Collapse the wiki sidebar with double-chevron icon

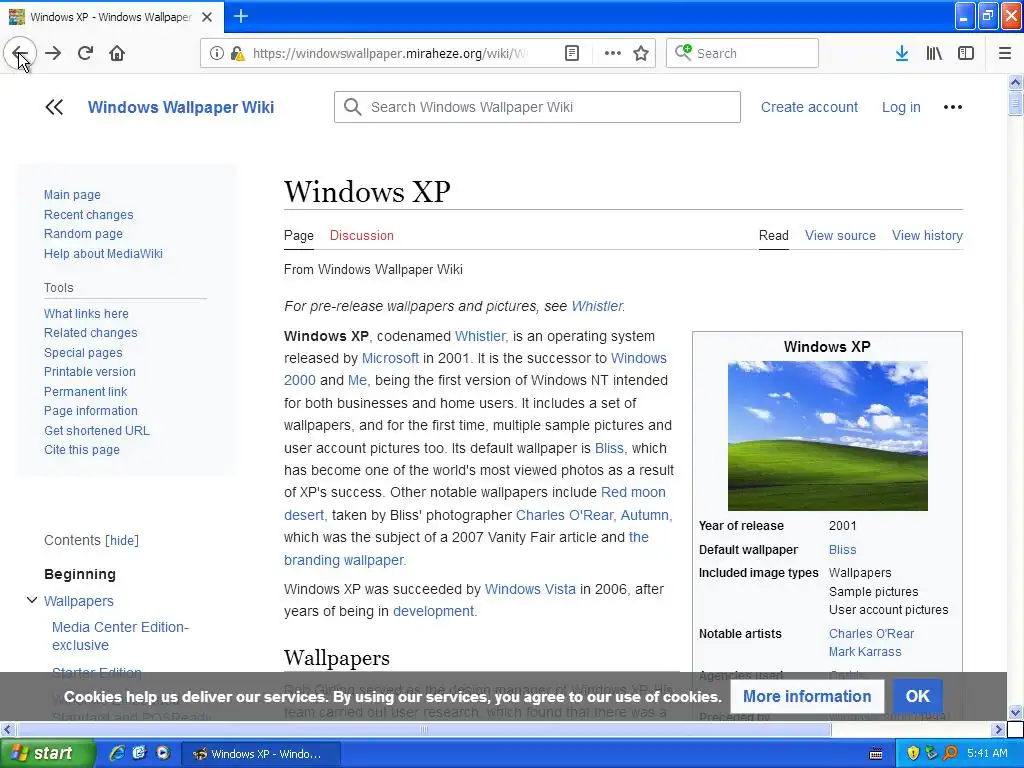click(54, 107)
